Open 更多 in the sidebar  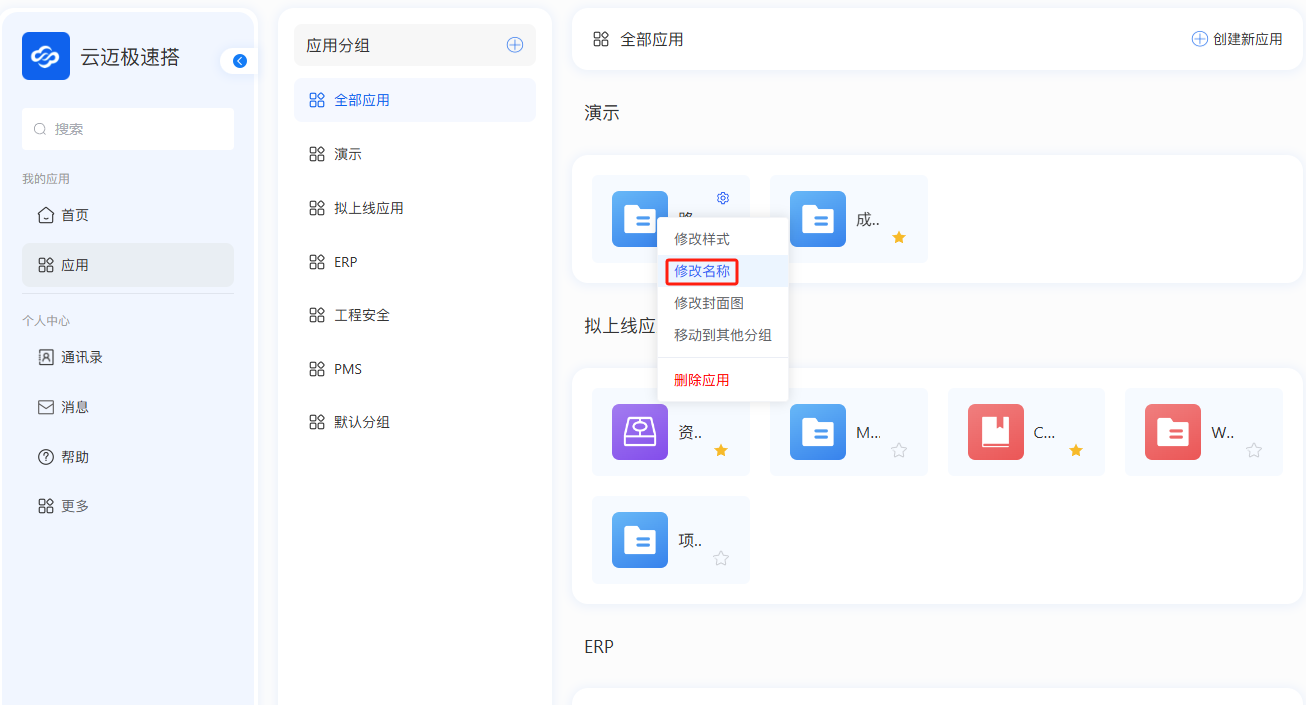click(x=75, y=506)
